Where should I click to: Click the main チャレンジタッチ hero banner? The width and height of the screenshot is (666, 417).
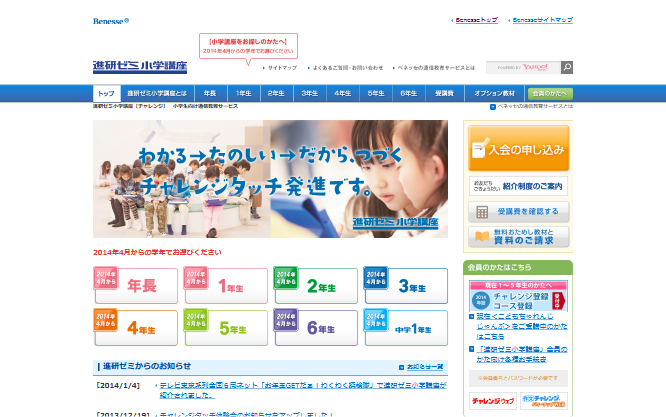(x=270, y=179)
